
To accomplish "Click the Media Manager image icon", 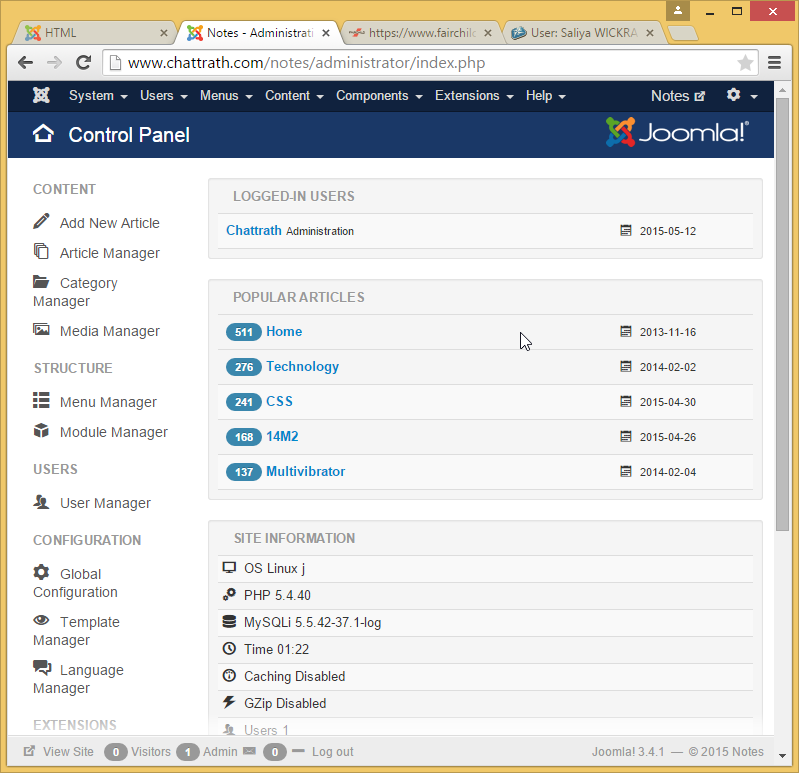I will pos(41,330).
